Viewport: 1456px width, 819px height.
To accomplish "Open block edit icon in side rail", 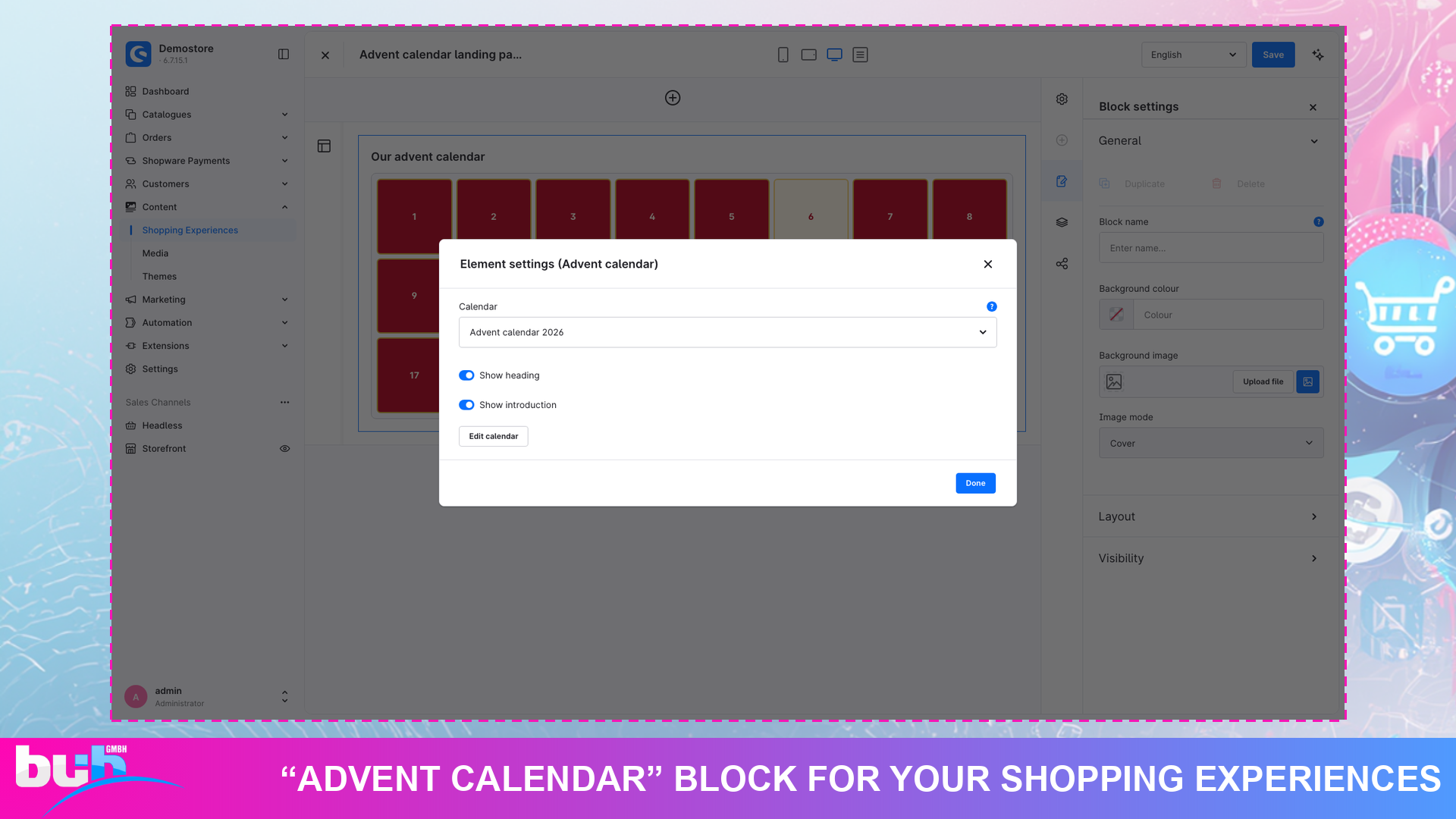I will 1062,181.
